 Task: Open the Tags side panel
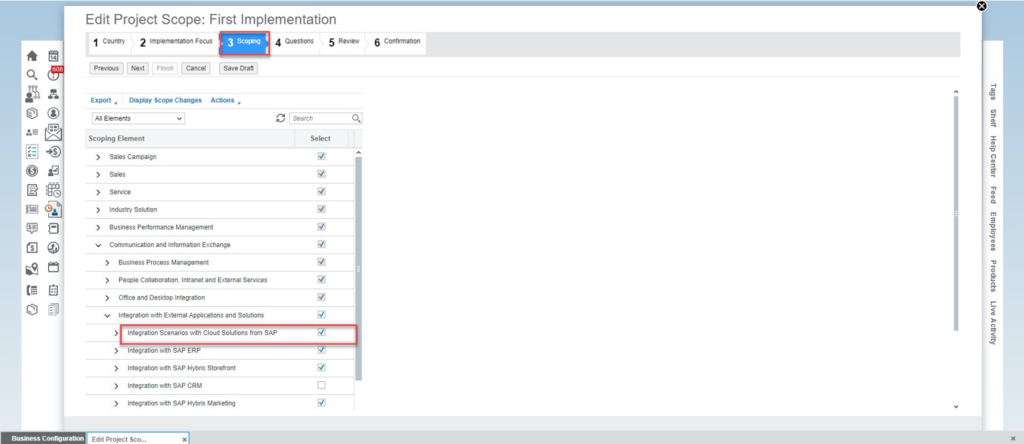click(x=992, y=91)
